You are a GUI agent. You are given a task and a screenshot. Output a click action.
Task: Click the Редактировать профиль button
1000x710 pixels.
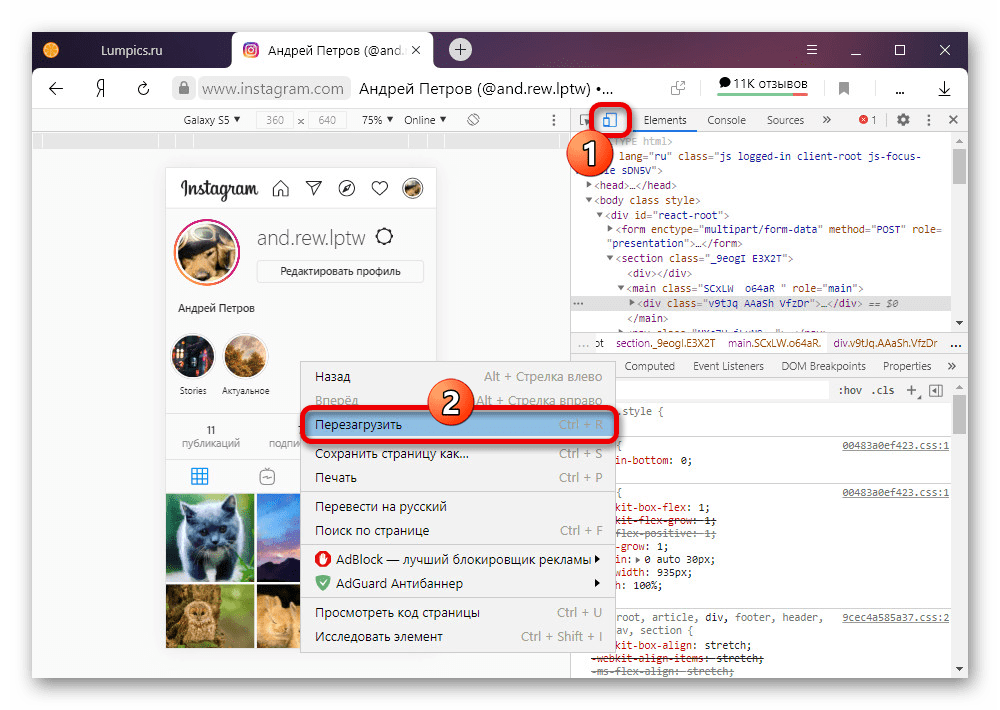[340, 271]
